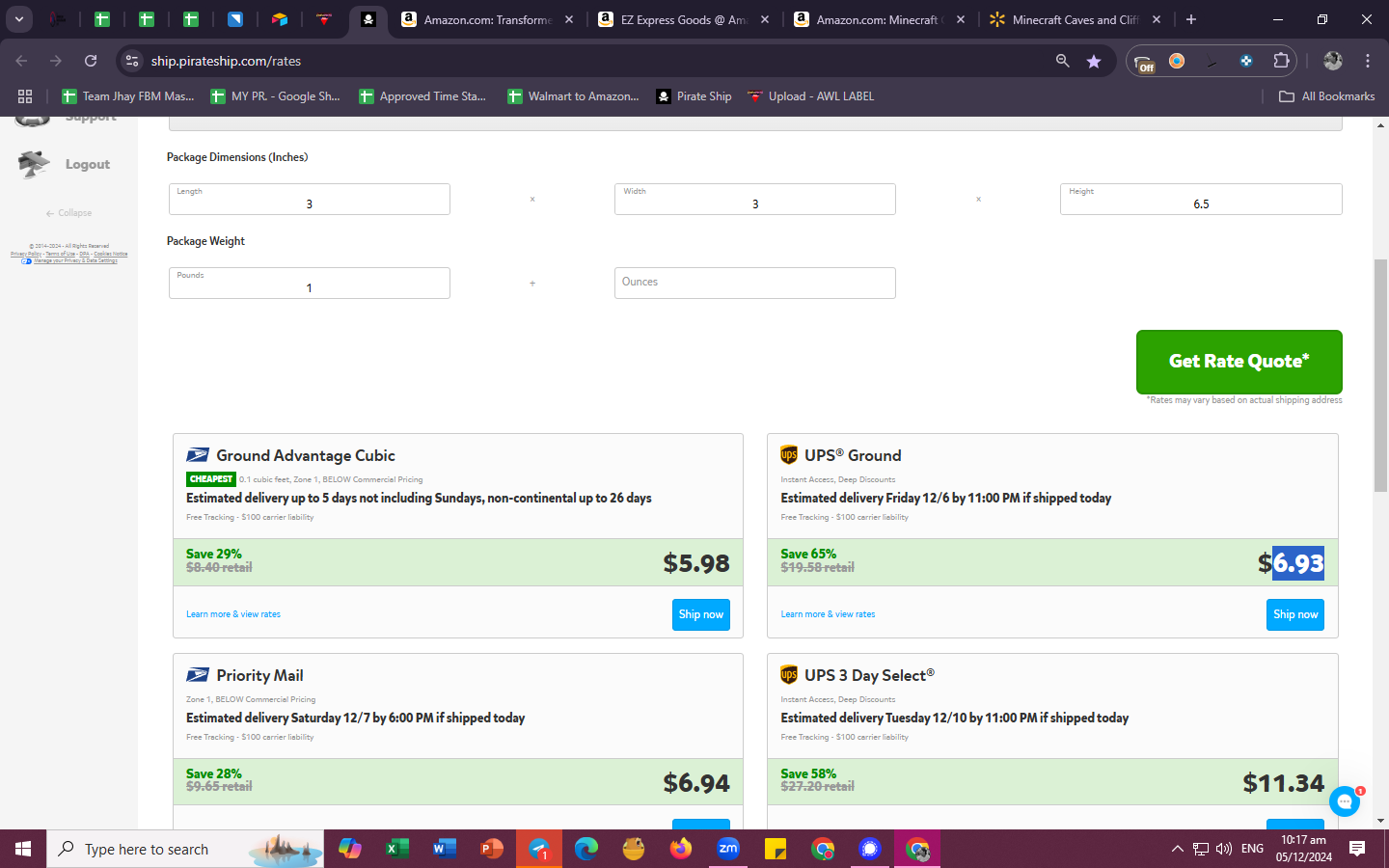This screenshot has height=868, width=1389.
Task: Open the tab search dropdown arrow
Action: (19, 19)
